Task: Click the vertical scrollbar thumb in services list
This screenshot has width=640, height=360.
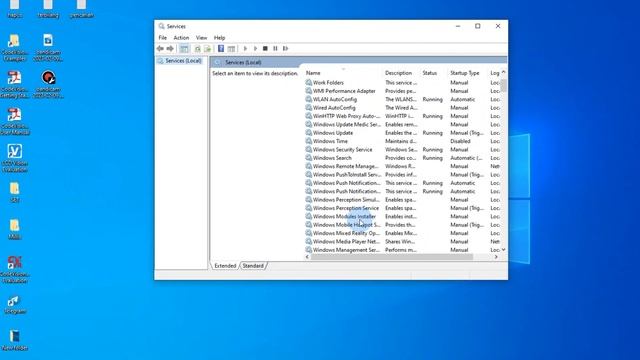Action: [x=504, y=85]
